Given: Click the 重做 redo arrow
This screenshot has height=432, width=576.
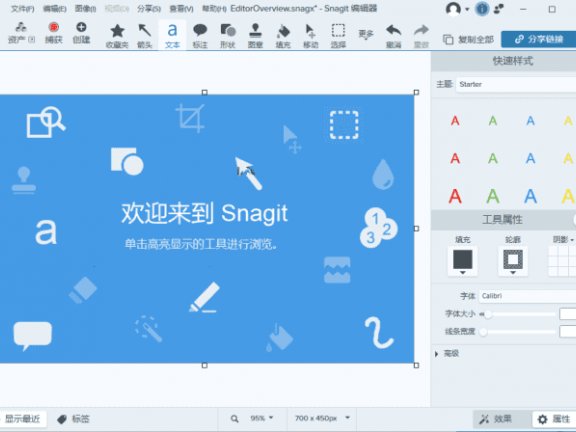Looking at the screenshot, I should (421, 36).
